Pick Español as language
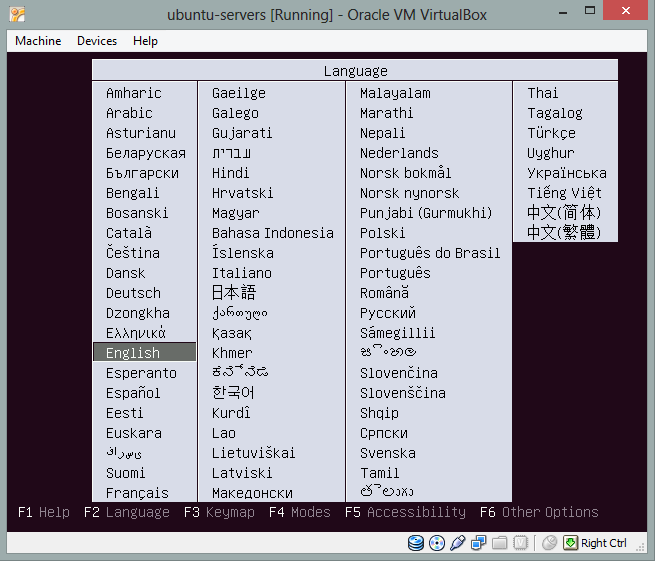 point(133,393)
